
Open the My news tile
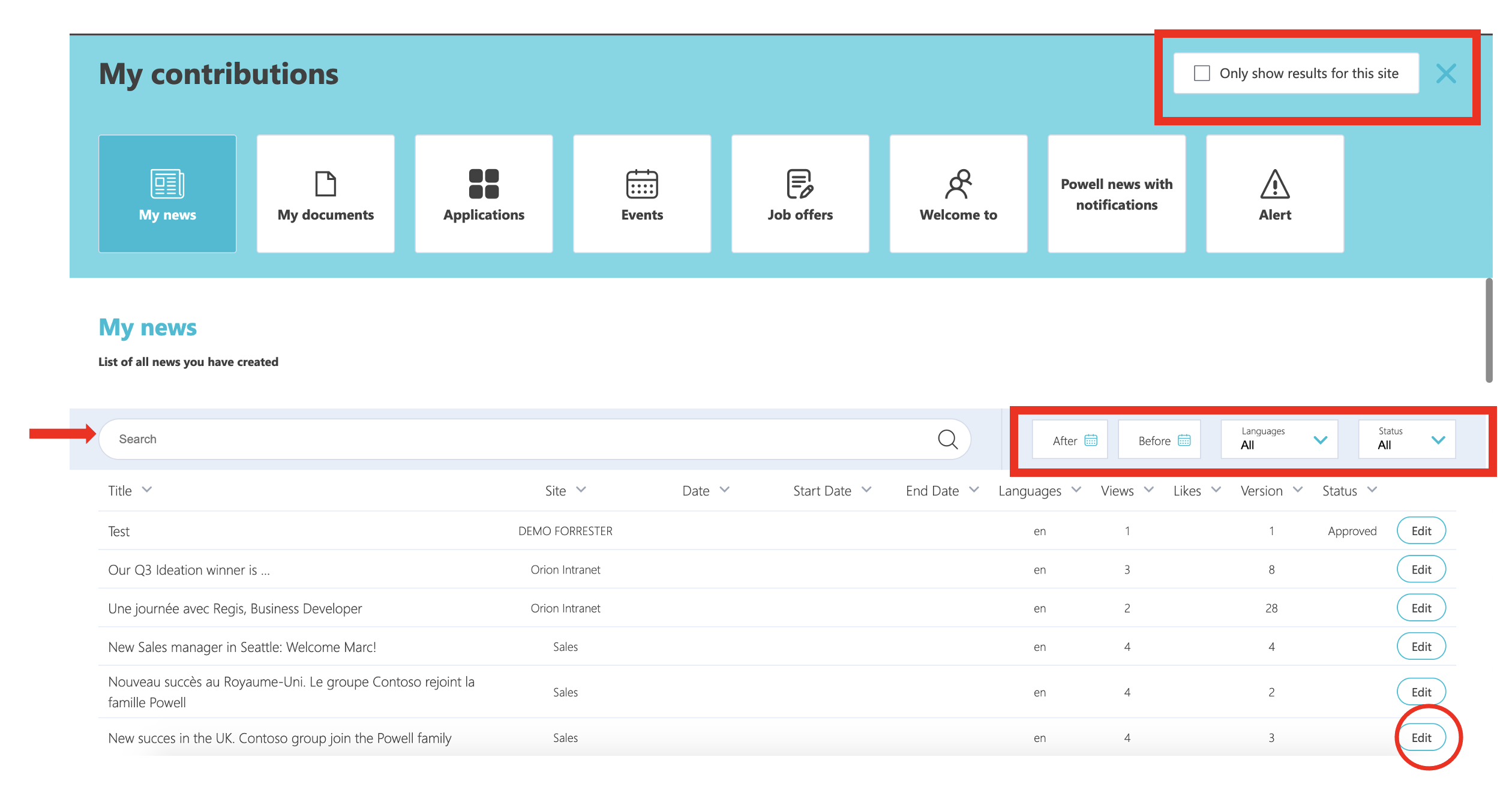coord(167,194)
